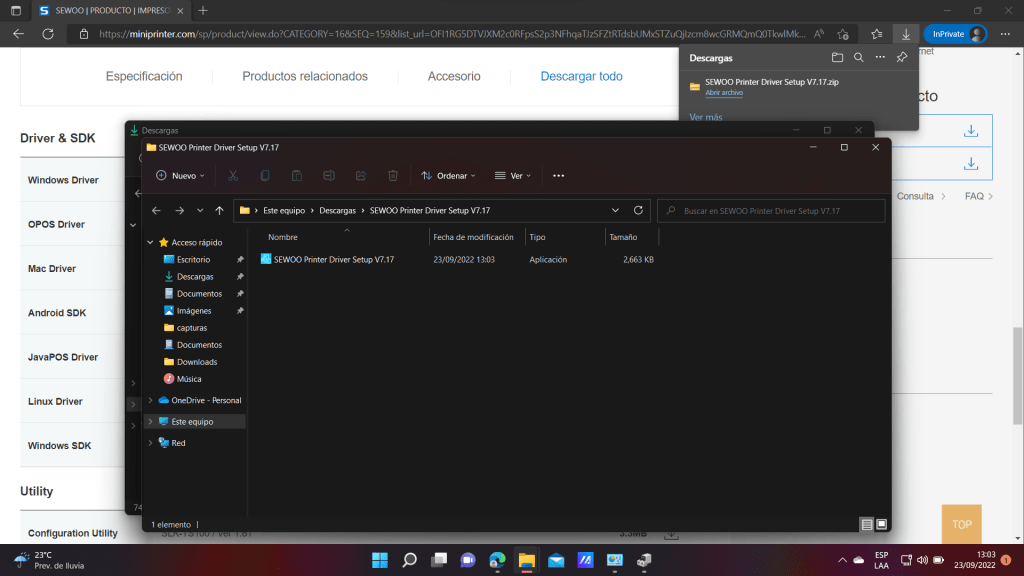Click the Abrir archivo link
Viewport: 1024px width, 576px height.
click(x=724, y=93)
